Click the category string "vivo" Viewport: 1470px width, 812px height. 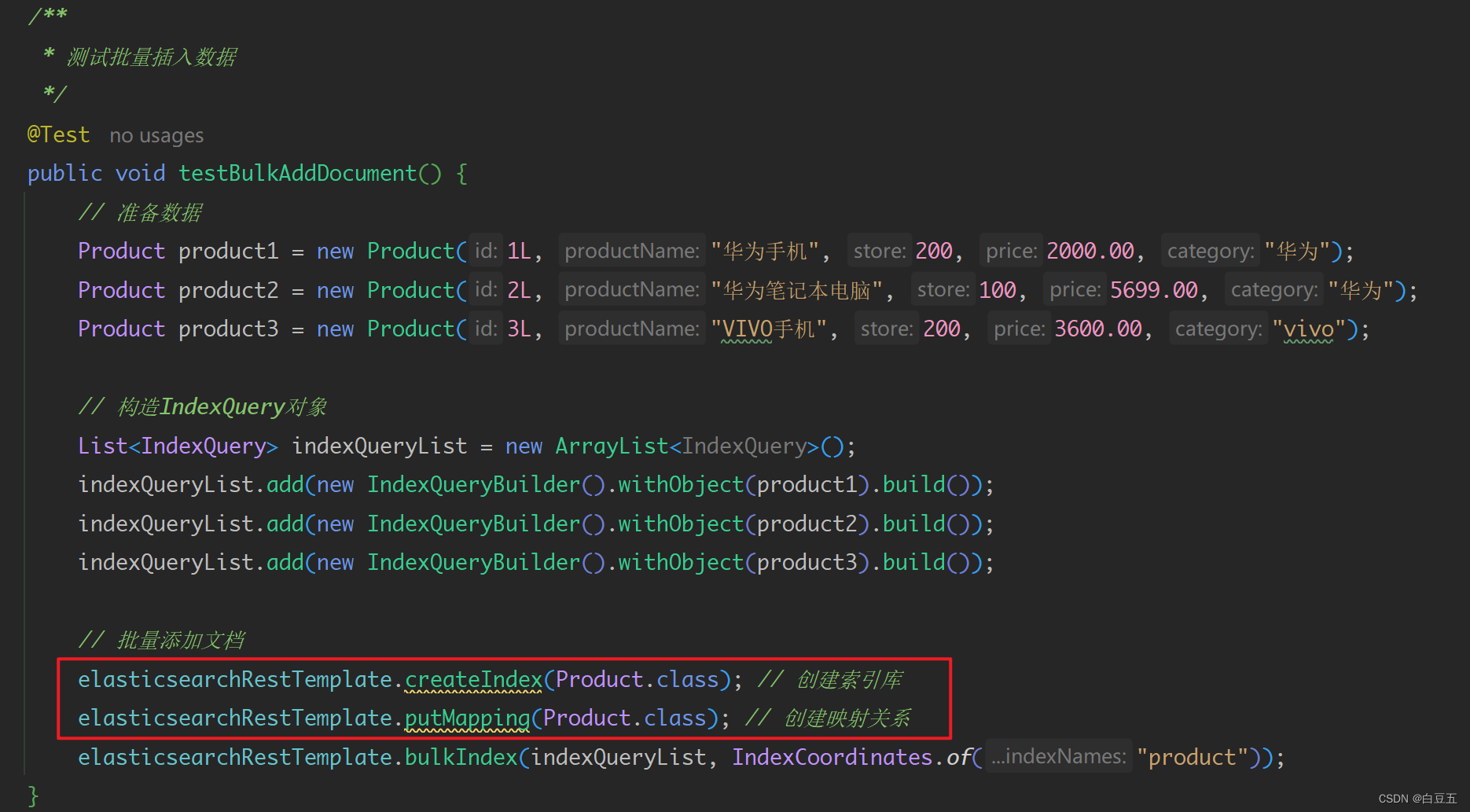coord(1309,329)
